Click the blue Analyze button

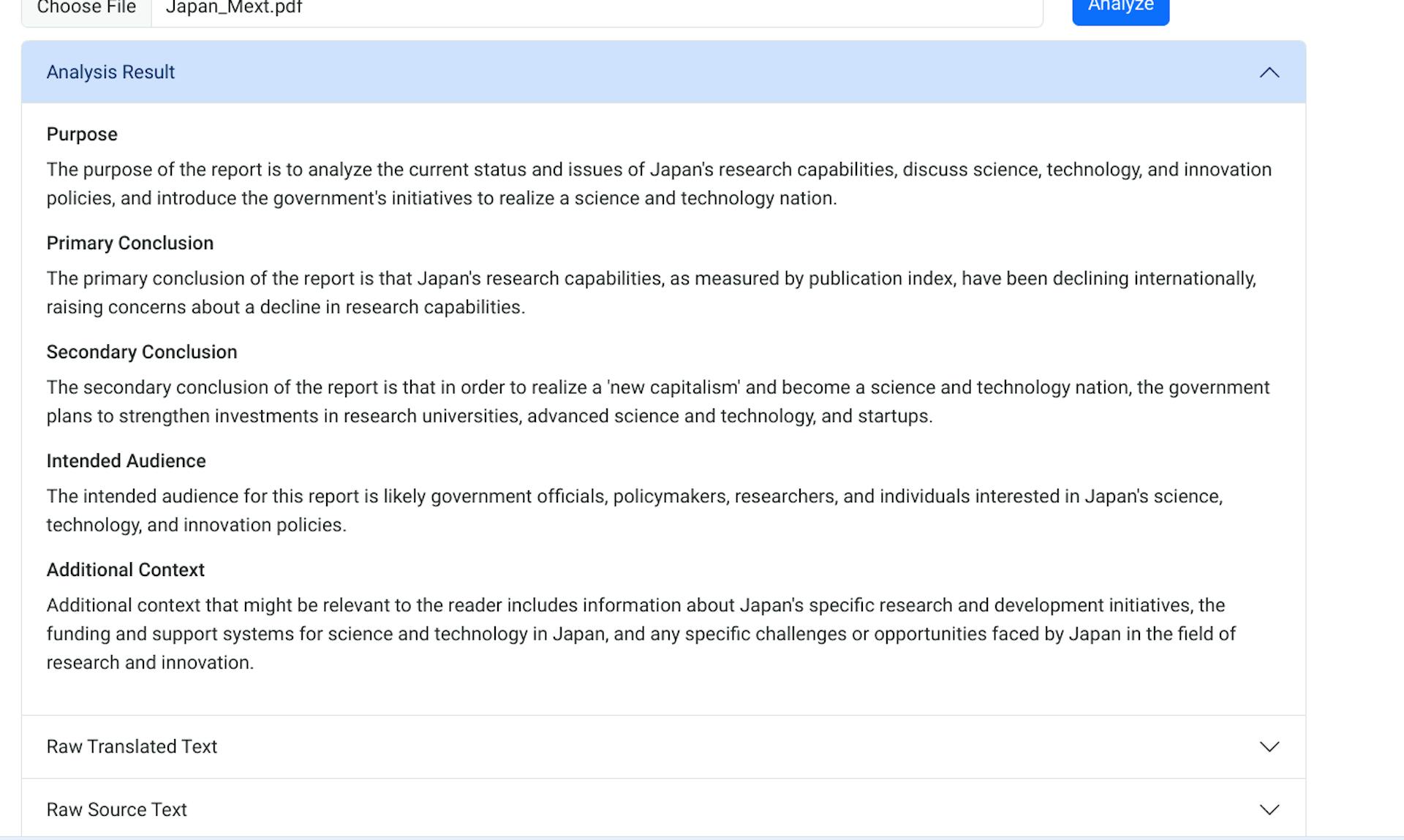(x=1120, y=7)
